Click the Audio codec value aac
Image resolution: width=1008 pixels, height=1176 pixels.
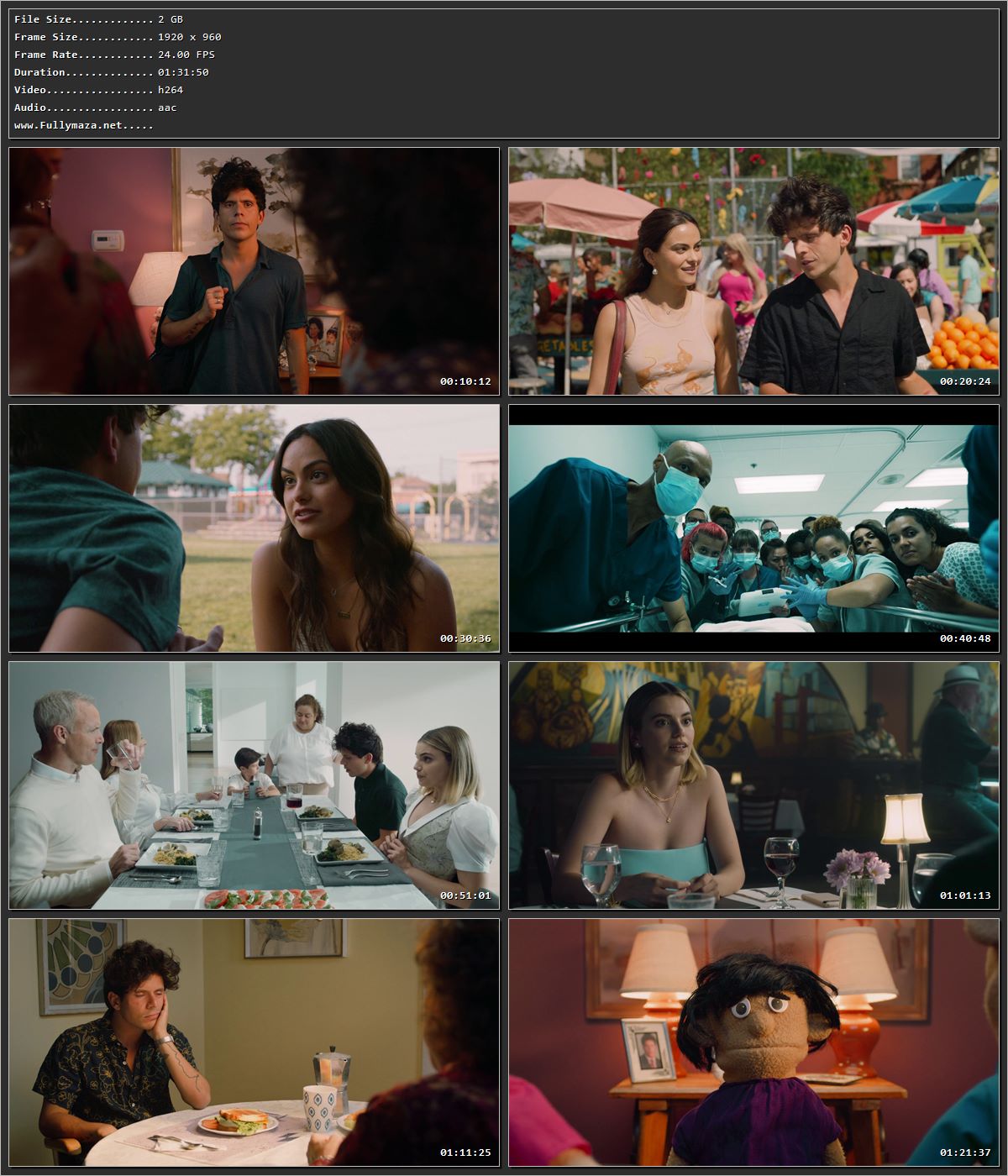[x=167, y=108]
